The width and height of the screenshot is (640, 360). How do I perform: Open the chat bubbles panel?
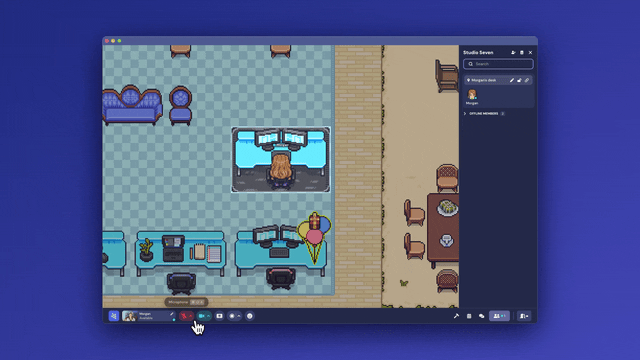[482, 316]
